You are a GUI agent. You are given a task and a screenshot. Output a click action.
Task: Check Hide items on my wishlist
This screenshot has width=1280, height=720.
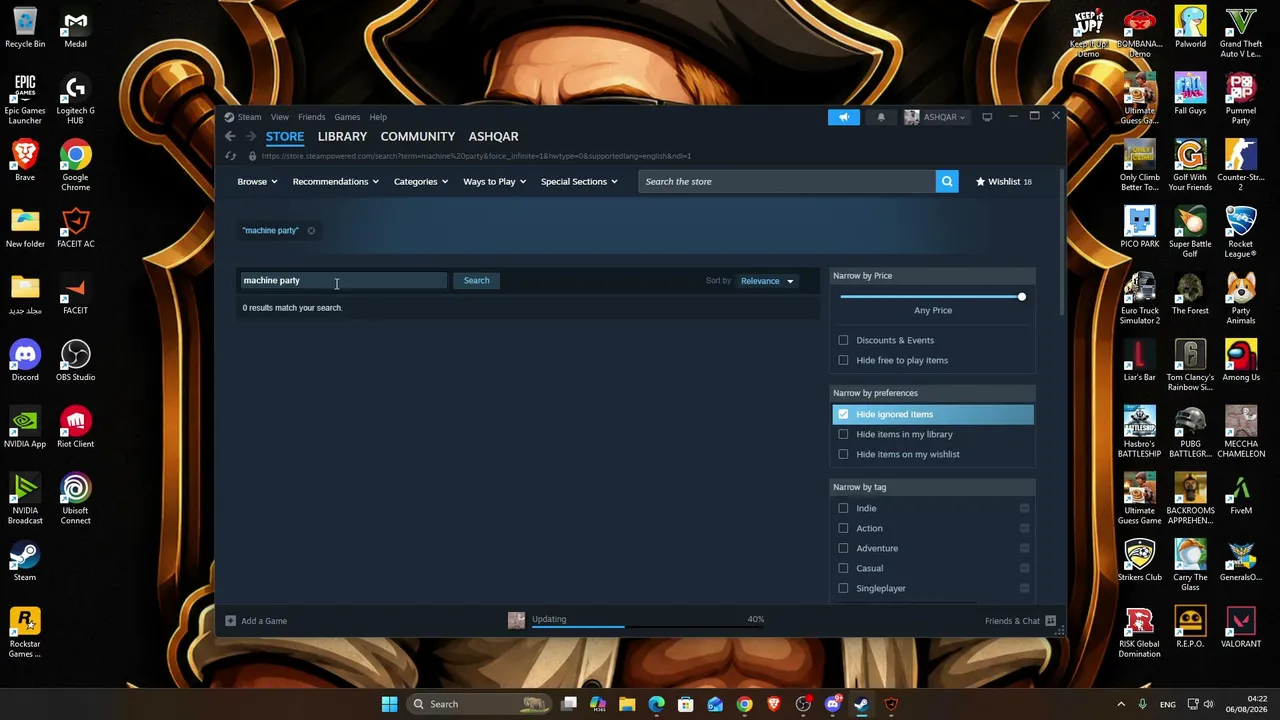(843, 454)
